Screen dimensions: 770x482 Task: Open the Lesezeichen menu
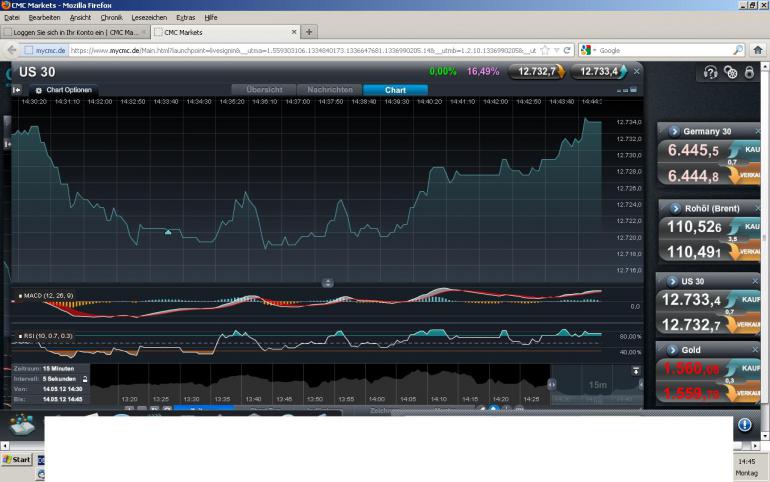pyautogui.click(x=149, y=18)
